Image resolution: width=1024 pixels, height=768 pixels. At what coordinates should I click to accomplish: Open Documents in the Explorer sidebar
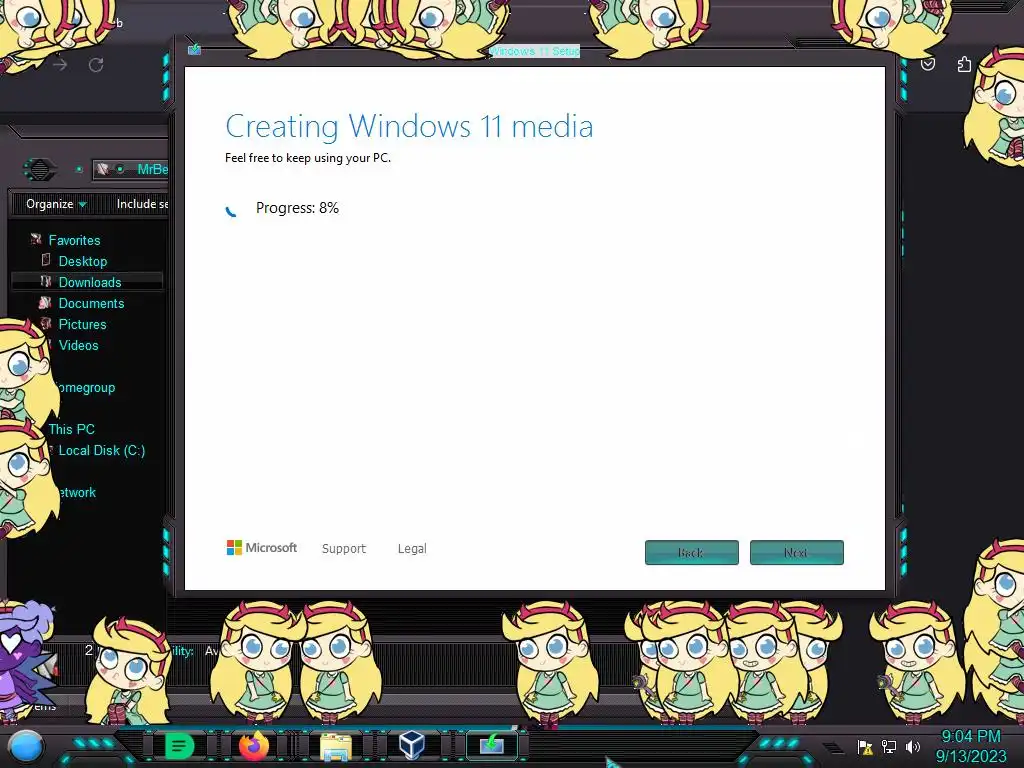click(91, 303)
